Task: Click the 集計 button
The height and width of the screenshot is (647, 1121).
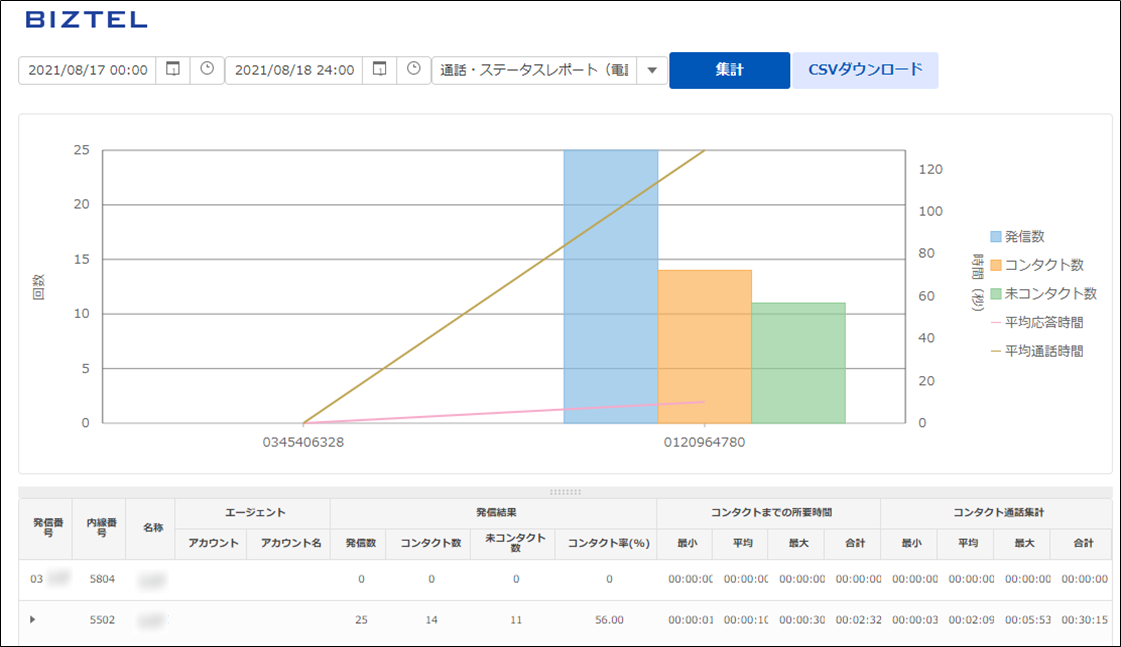Action: [729, 70]
